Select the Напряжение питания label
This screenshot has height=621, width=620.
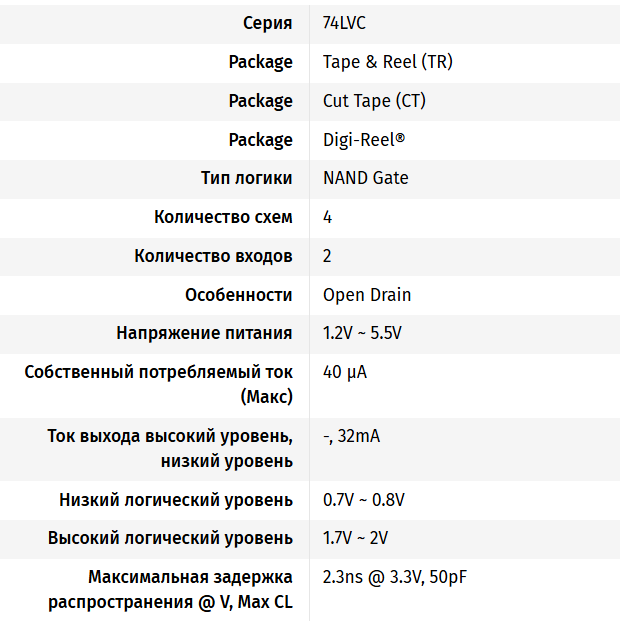[204, 333]
